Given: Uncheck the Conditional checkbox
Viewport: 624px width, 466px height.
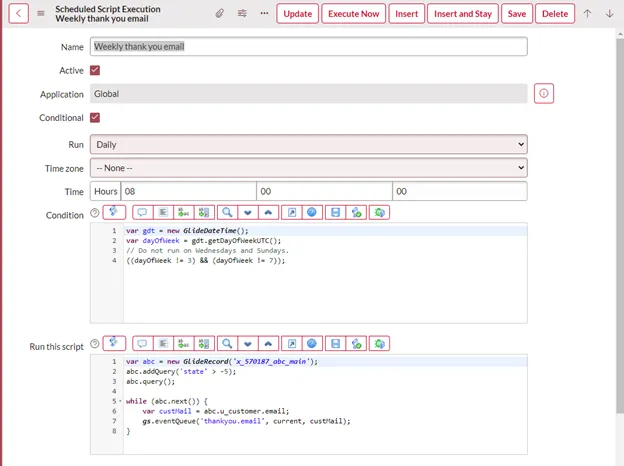Looking at the screenshot, I should point(95,118).
